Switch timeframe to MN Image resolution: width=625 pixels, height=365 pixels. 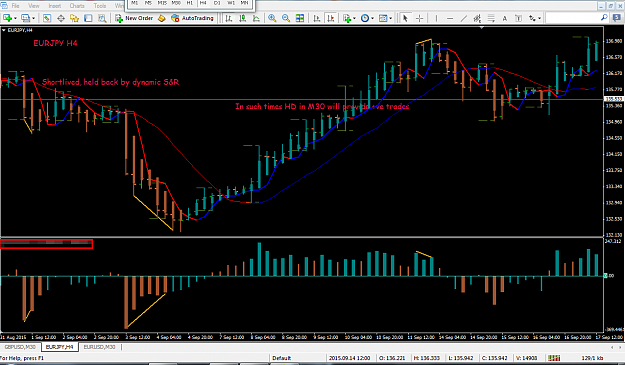(x=244, y=3)
